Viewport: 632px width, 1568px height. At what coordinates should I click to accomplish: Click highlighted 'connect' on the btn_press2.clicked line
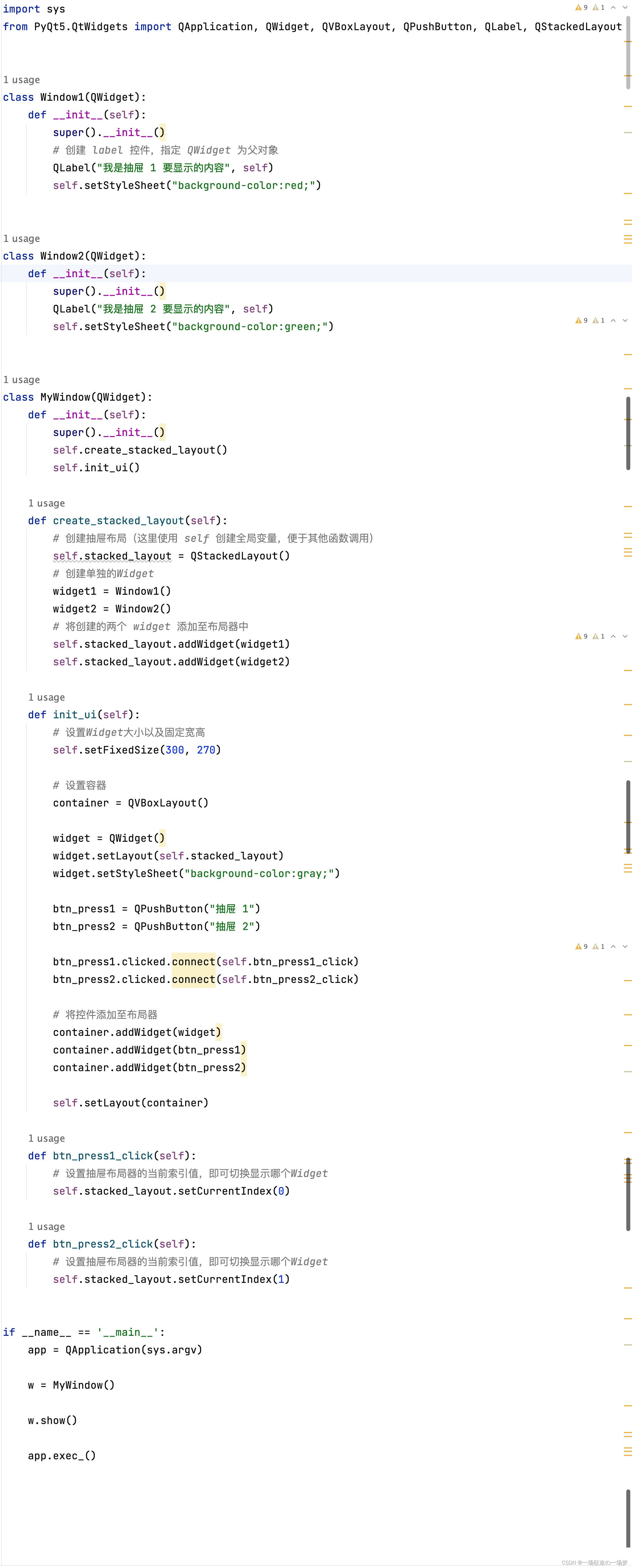193,980
